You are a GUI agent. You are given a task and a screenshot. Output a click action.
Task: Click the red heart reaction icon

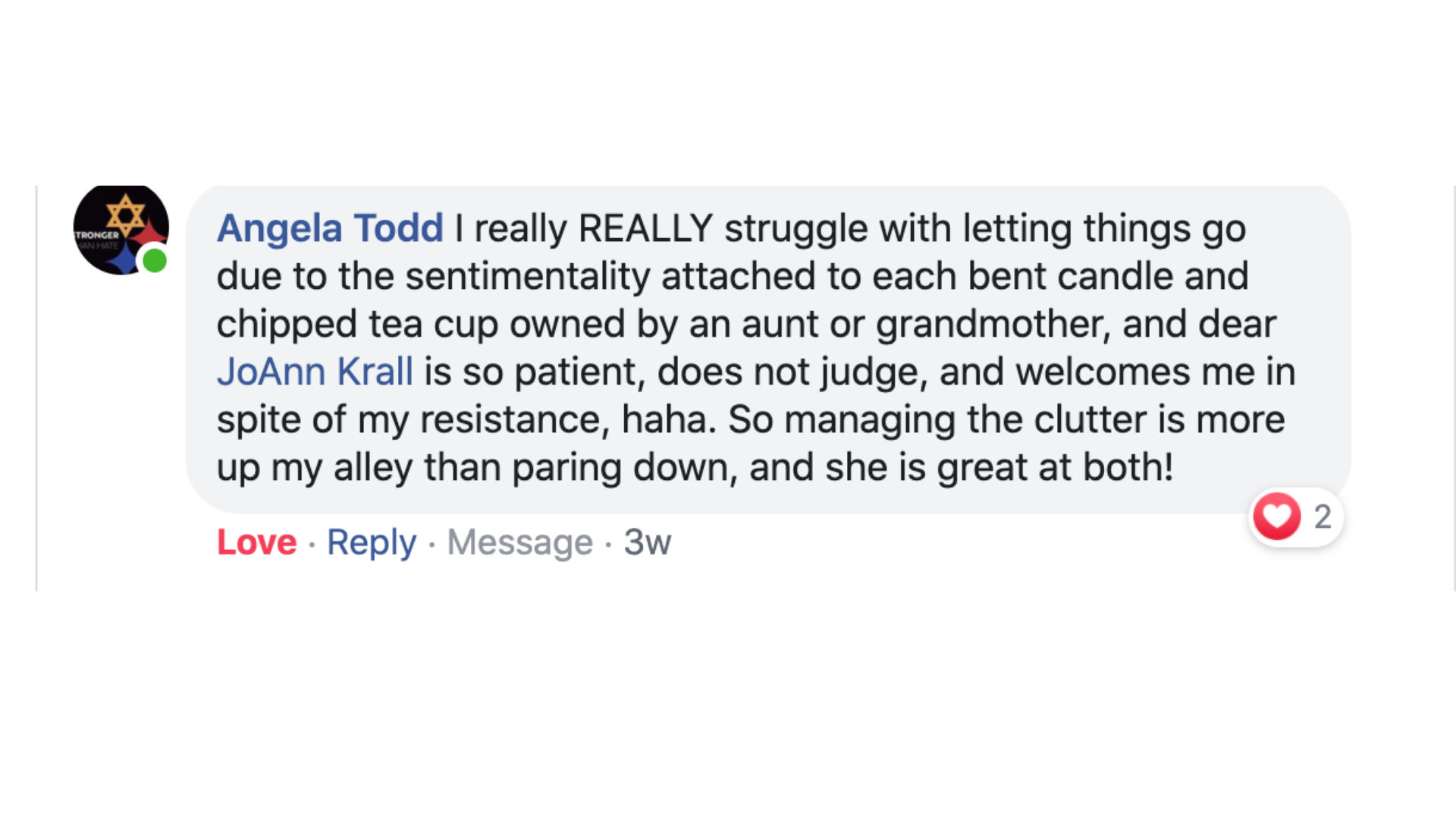pos(1277,516)
